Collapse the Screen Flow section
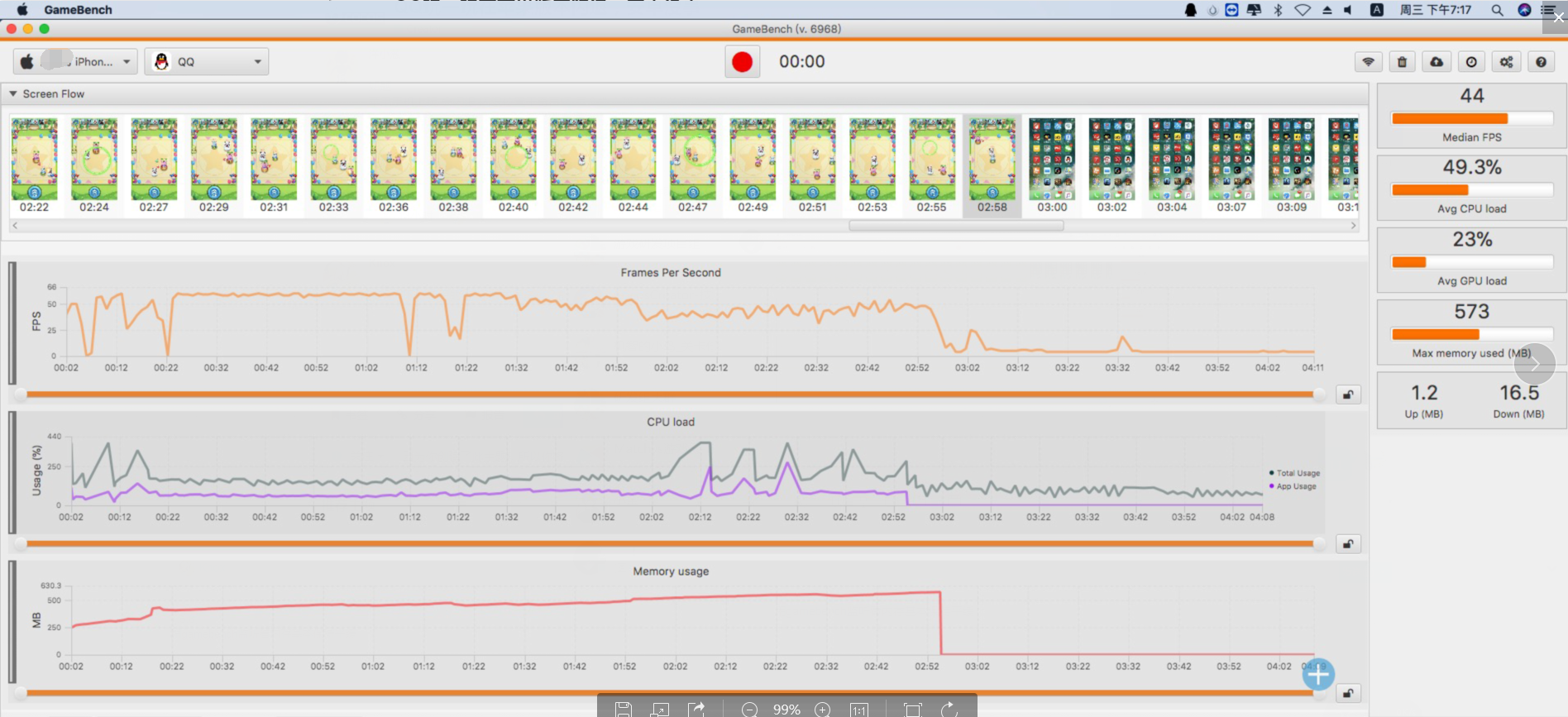Viewport: 1568px width, 717px height. [x=13, y=94]
